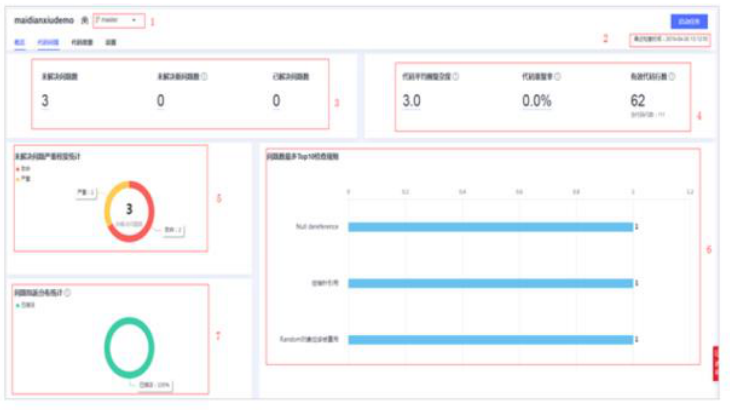The height and width of the screenshot is (410, 730).
Task: Switch to the 设置 settings tab
Action: click(111, 42)
